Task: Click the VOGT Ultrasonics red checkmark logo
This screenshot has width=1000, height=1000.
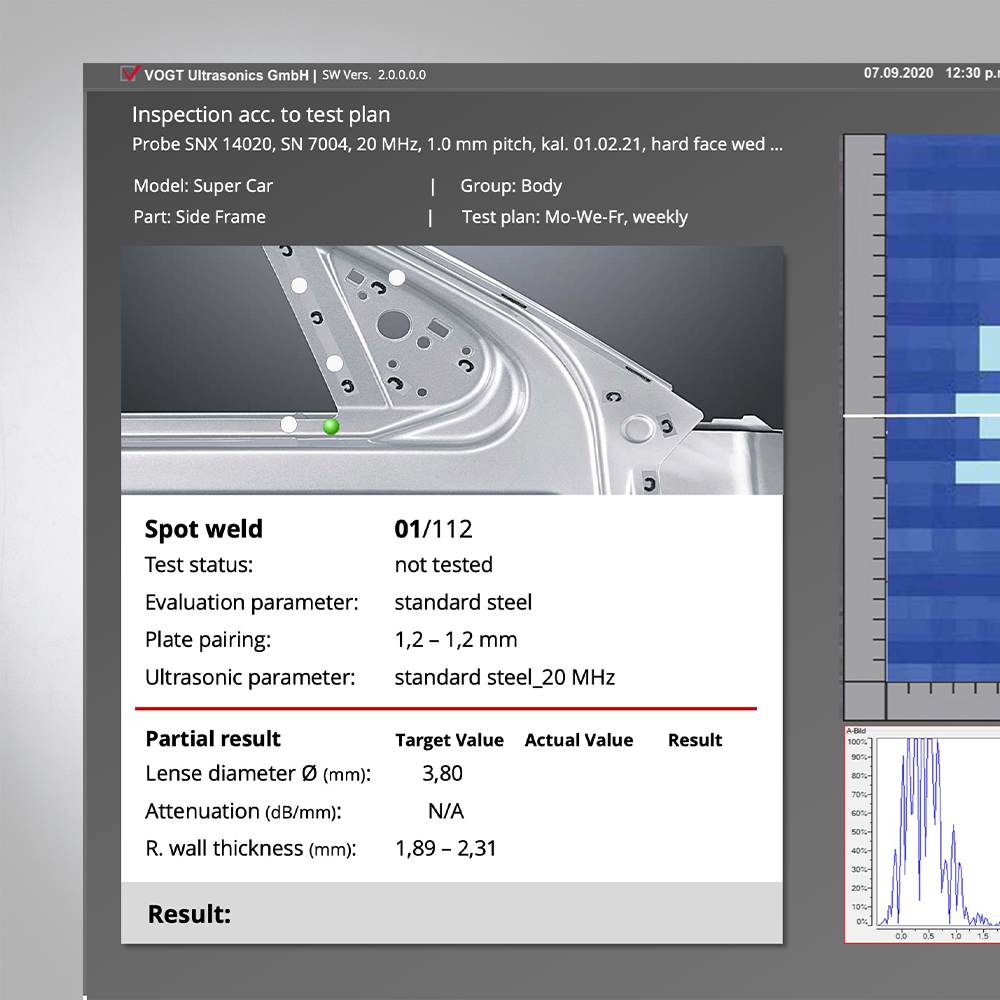Action: click(x=129, y=74)
